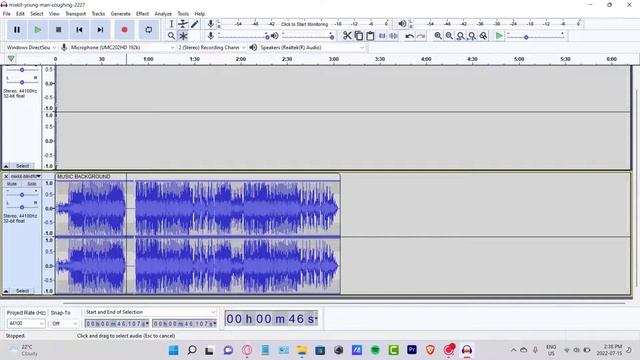
Task: Open the Edit menu
Action: click(x=20, y=13)
